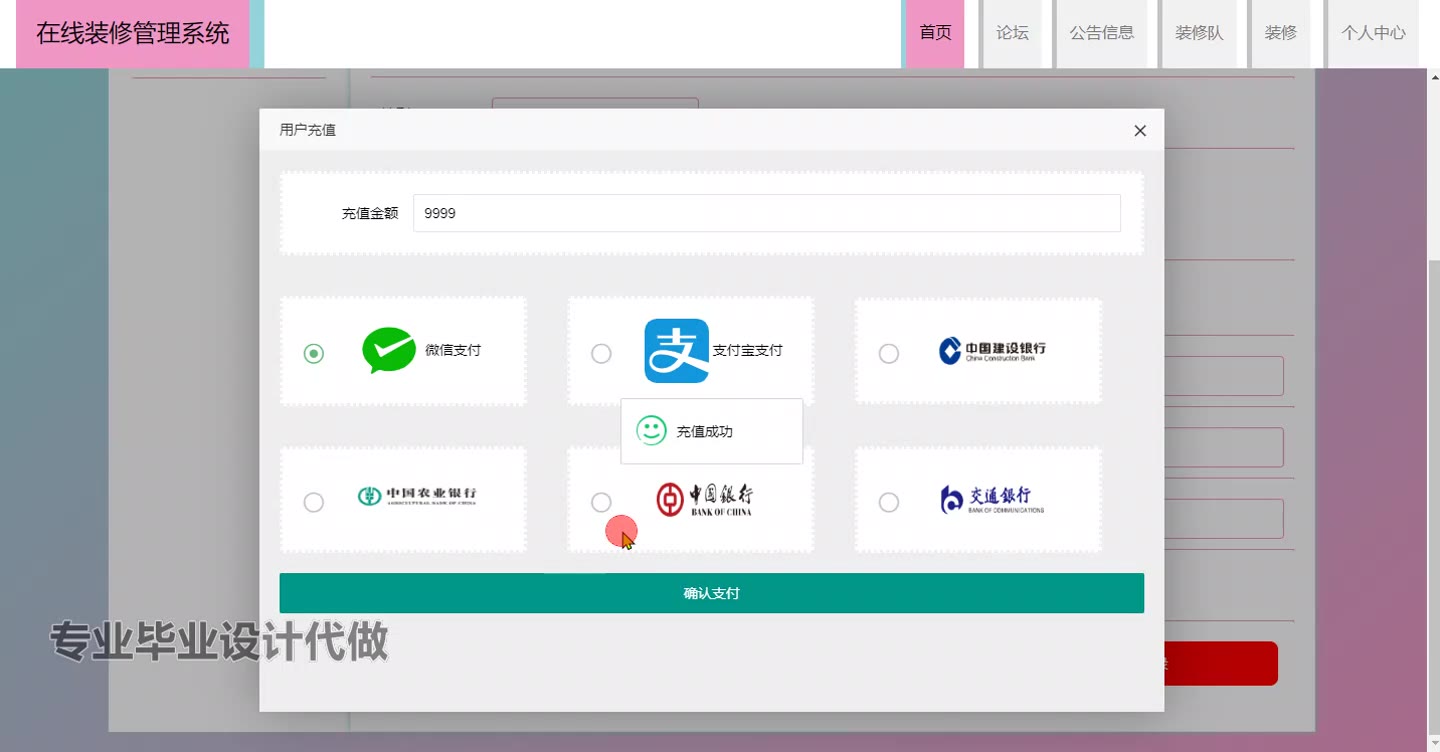Go to the 论坛 nav tab
The width and height of the screenshot is (1440, 752).
[x=1012, y=33]
